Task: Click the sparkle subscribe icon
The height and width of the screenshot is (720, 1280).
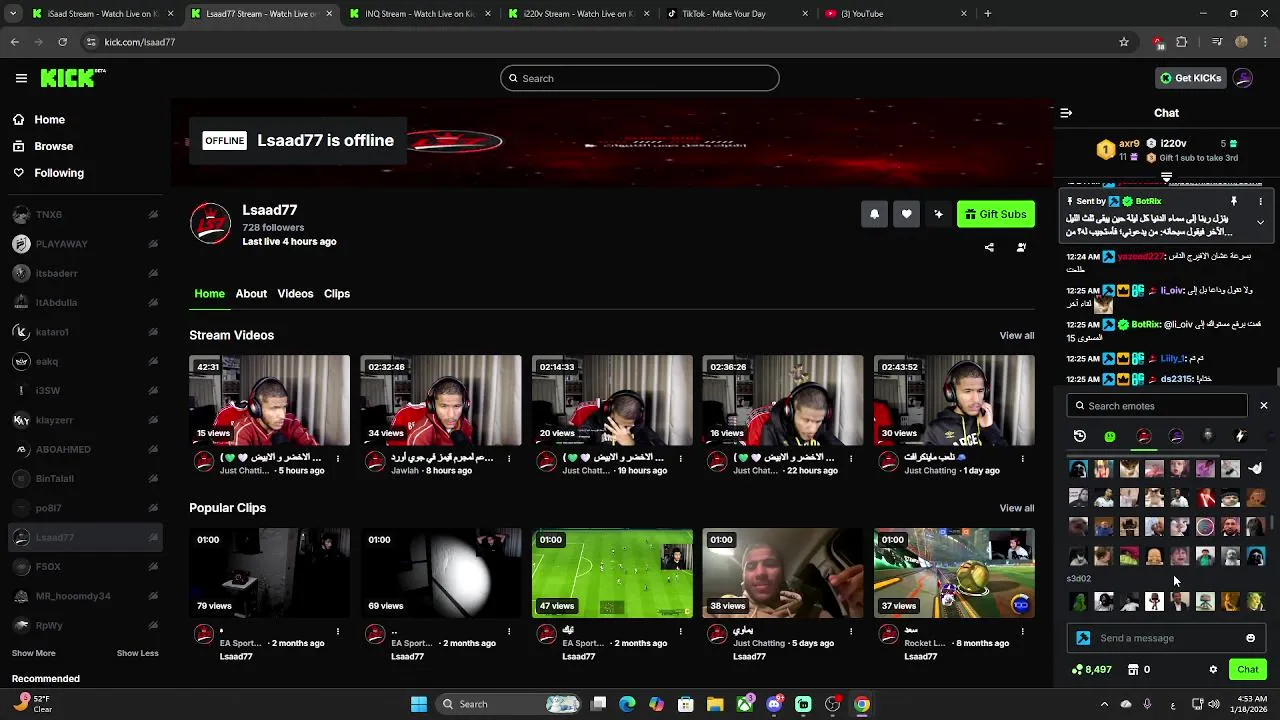Action: click(x=938, y=214)
